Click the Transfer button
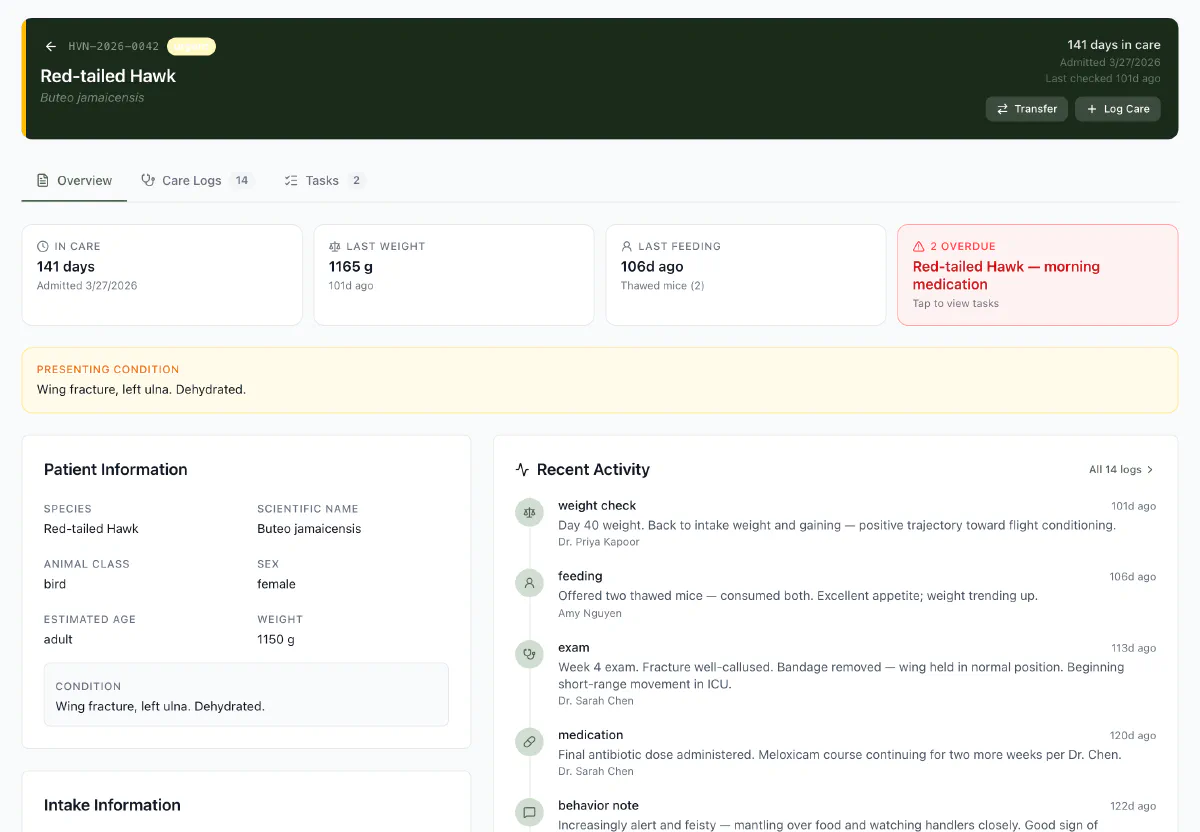1200x832 pixels. (x=1027, y=109)
